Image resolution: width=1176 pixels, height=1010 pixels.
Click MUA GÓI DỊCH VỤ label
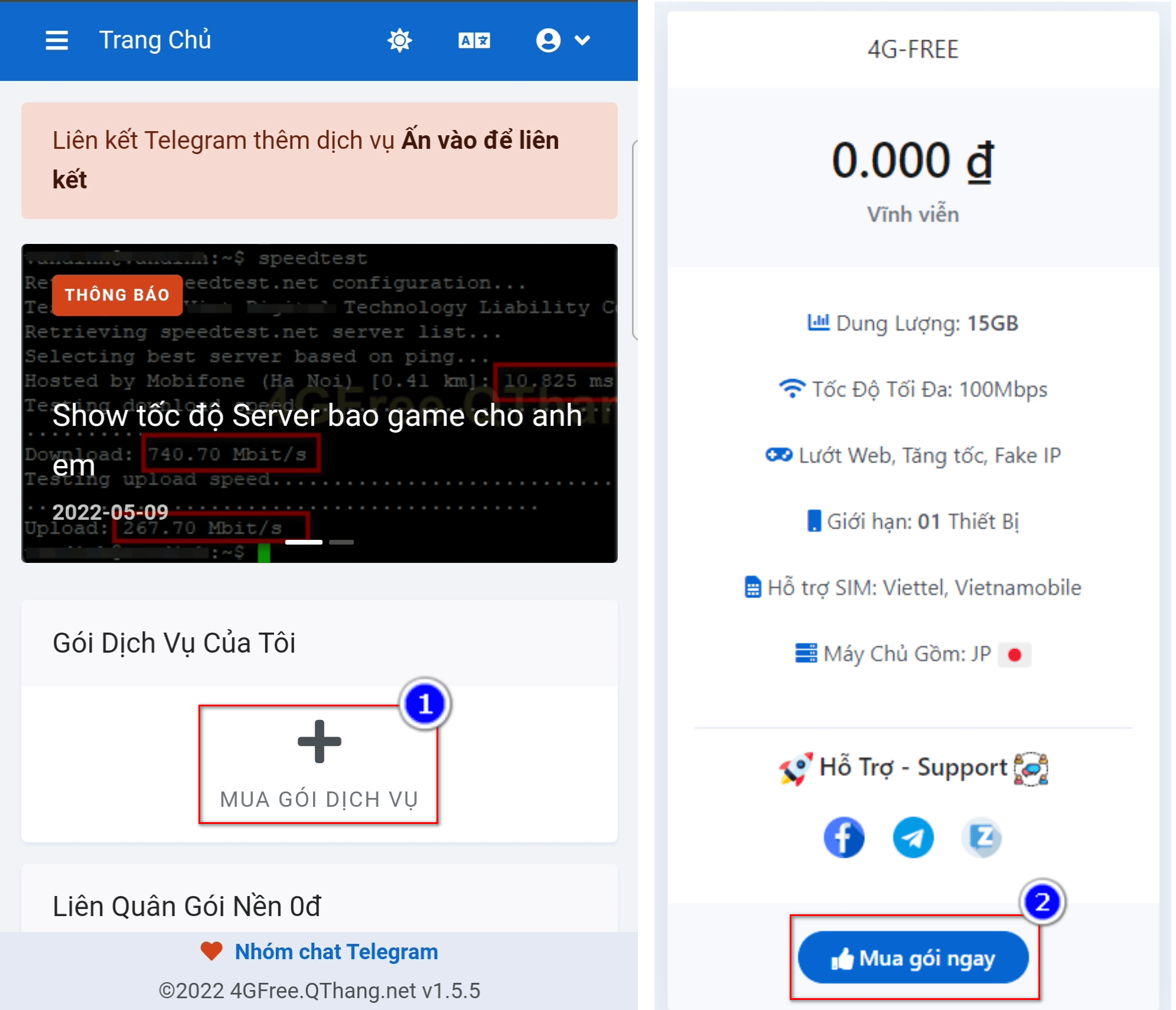319,799
